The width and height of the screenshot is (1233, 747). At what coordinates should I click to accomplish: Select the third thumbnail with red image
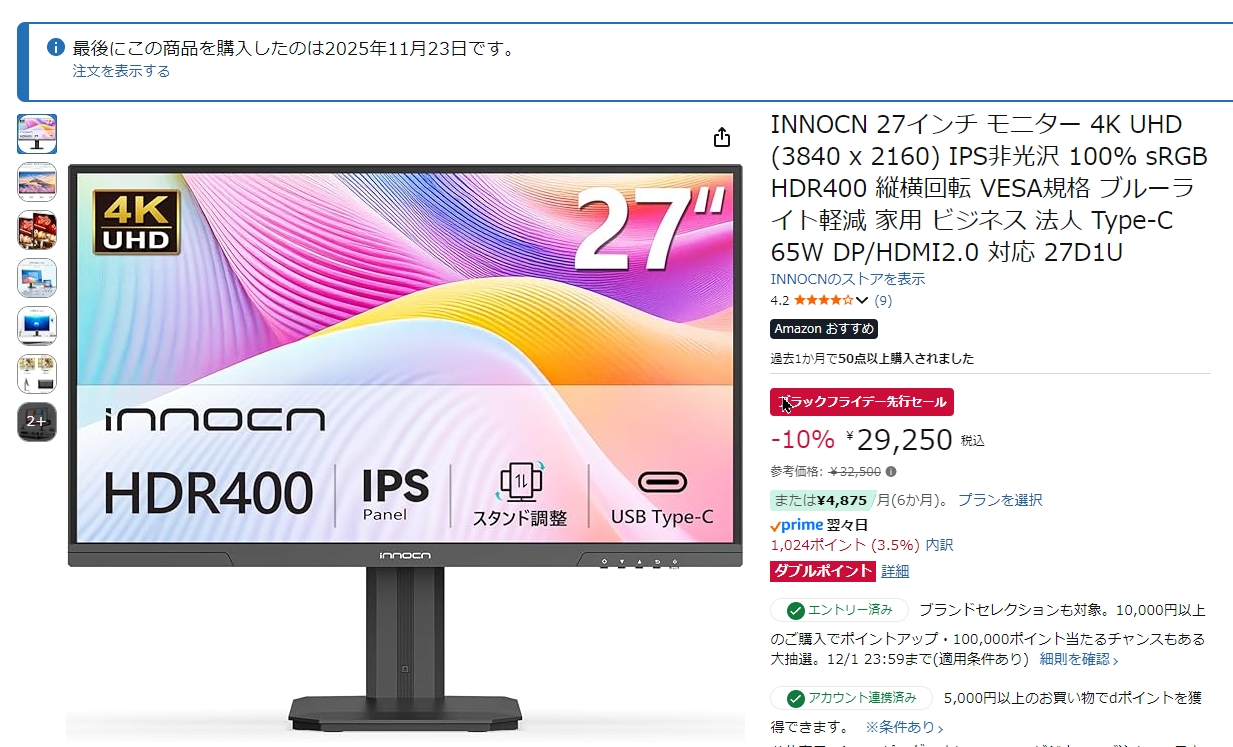[x=37, y=230]
